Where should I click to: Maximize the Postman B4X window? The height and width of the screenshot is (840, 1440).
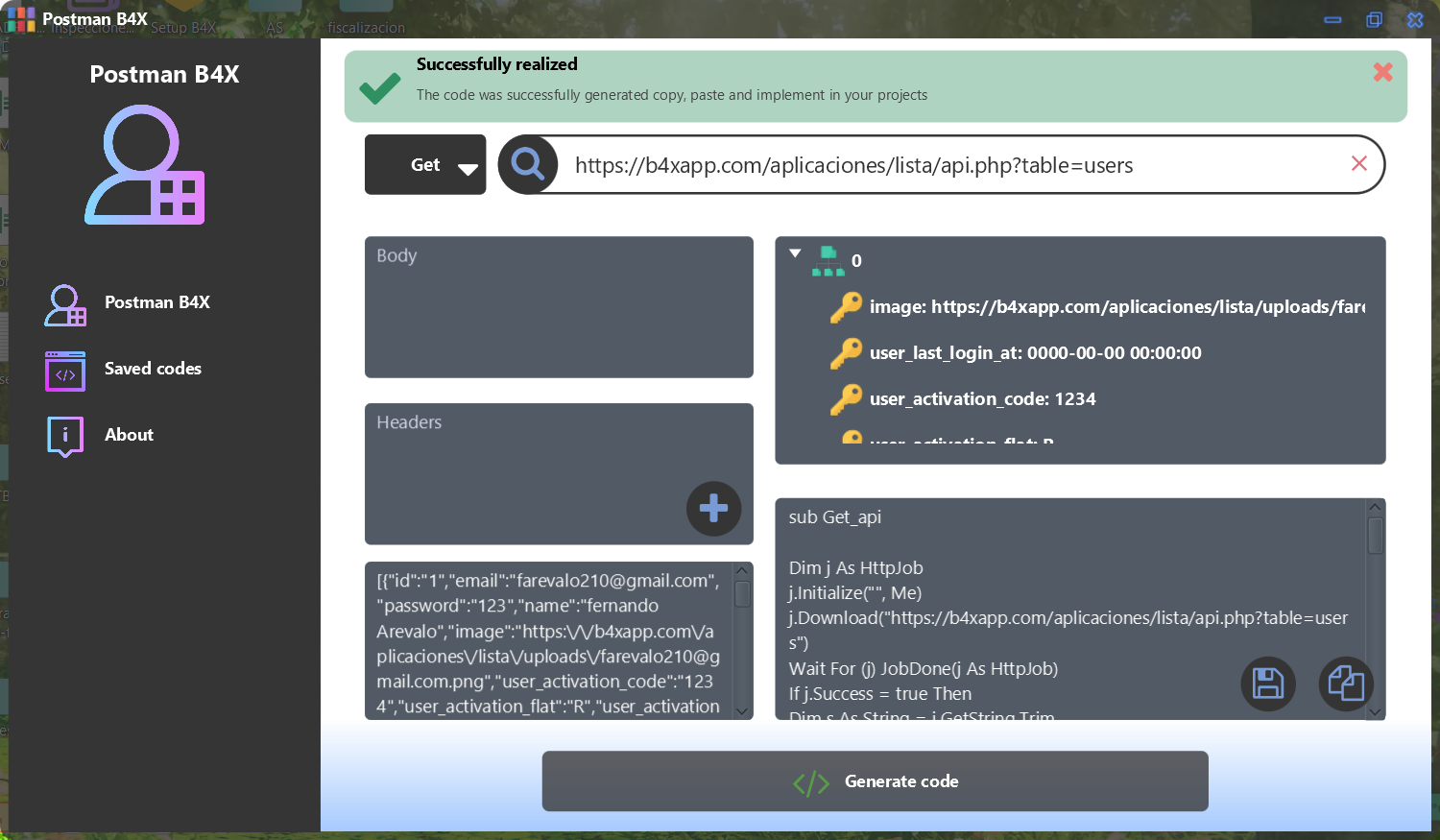click(x=1374, y=19)
